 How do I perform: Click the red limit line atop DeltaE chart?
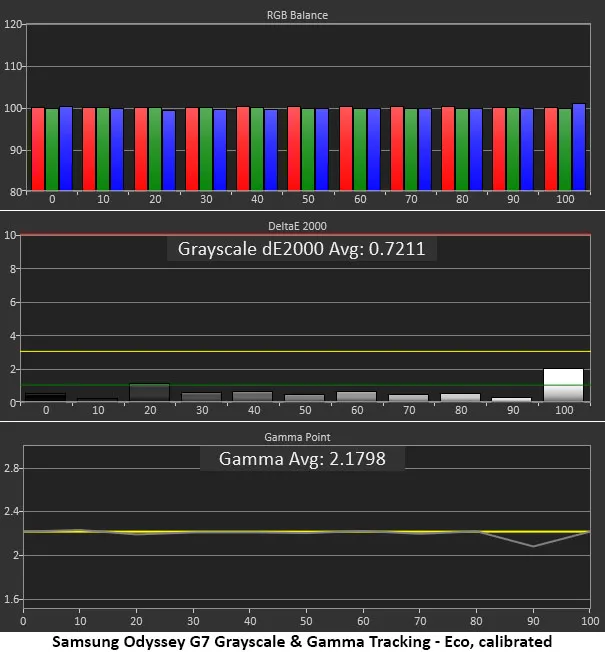coord(300,235)
